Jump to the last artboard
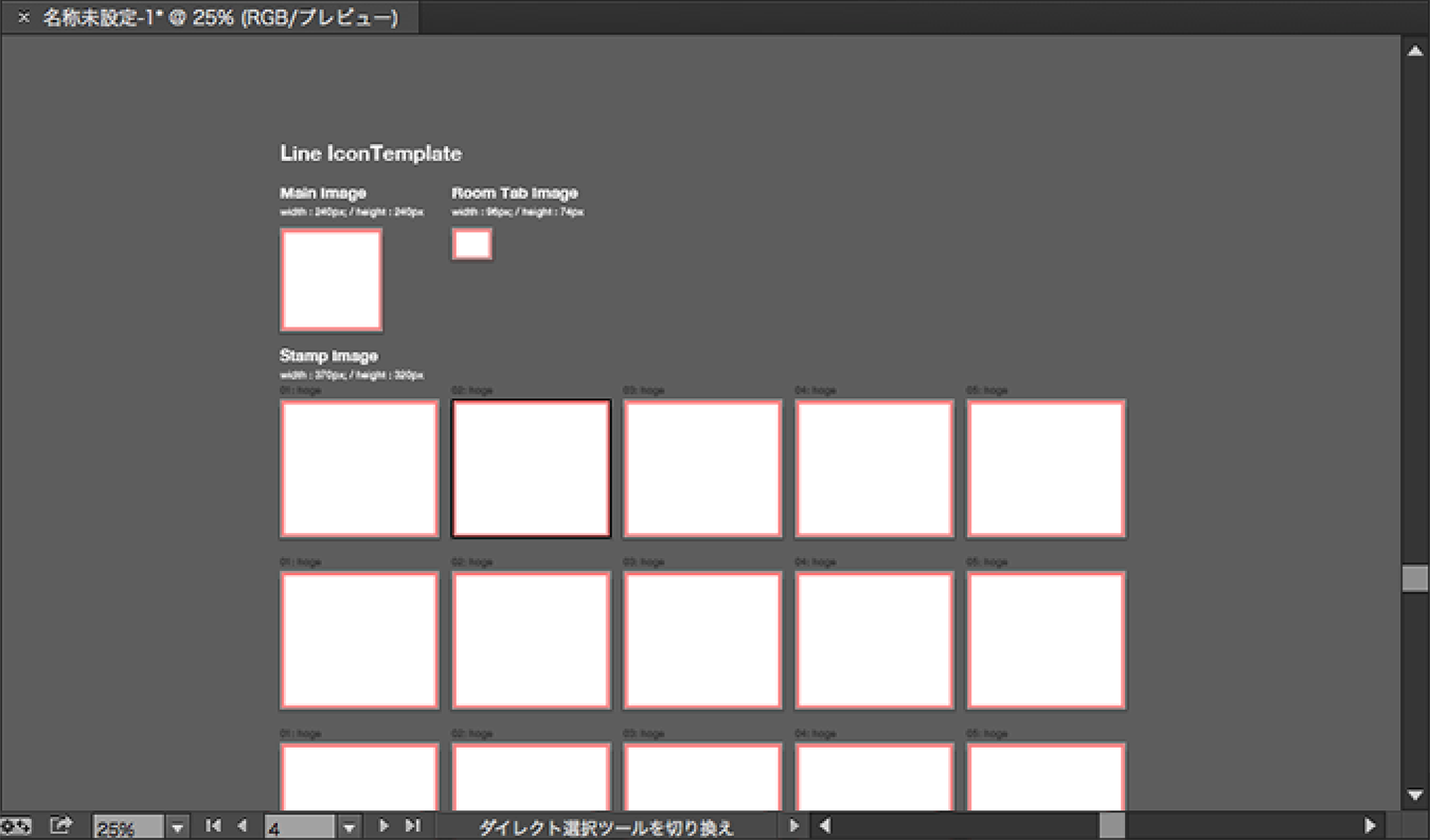 412,826
